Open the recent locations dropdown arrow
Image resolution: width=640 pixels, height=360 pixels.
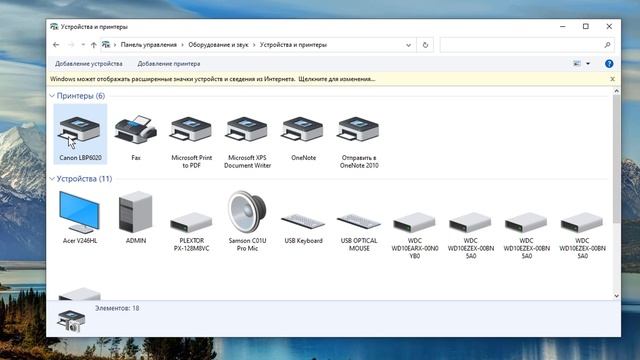(x=83, y=45)
